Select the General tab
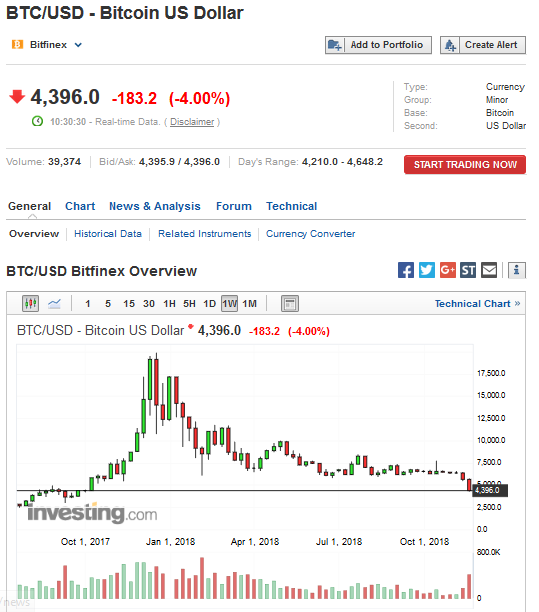539x612 pixels. point(30,206)
